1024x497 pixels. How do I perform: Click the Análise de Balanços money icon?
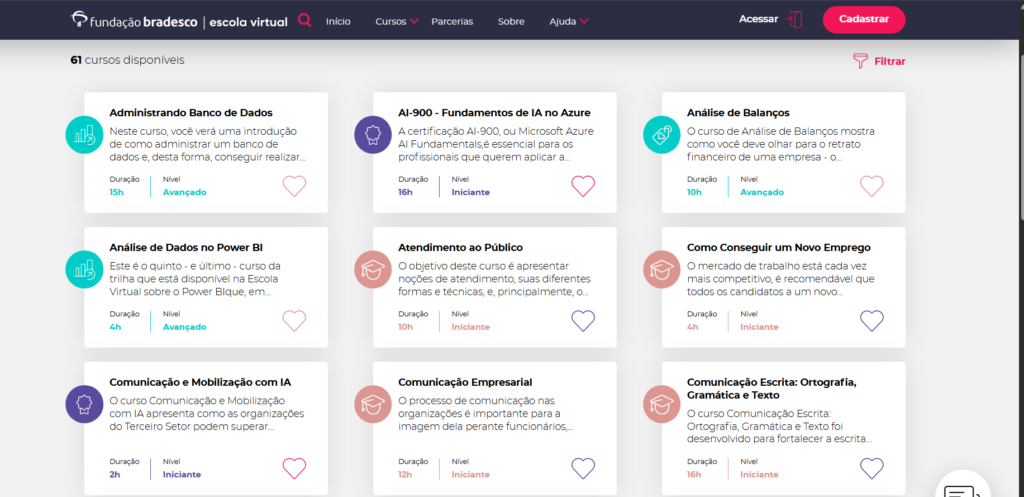662,135
